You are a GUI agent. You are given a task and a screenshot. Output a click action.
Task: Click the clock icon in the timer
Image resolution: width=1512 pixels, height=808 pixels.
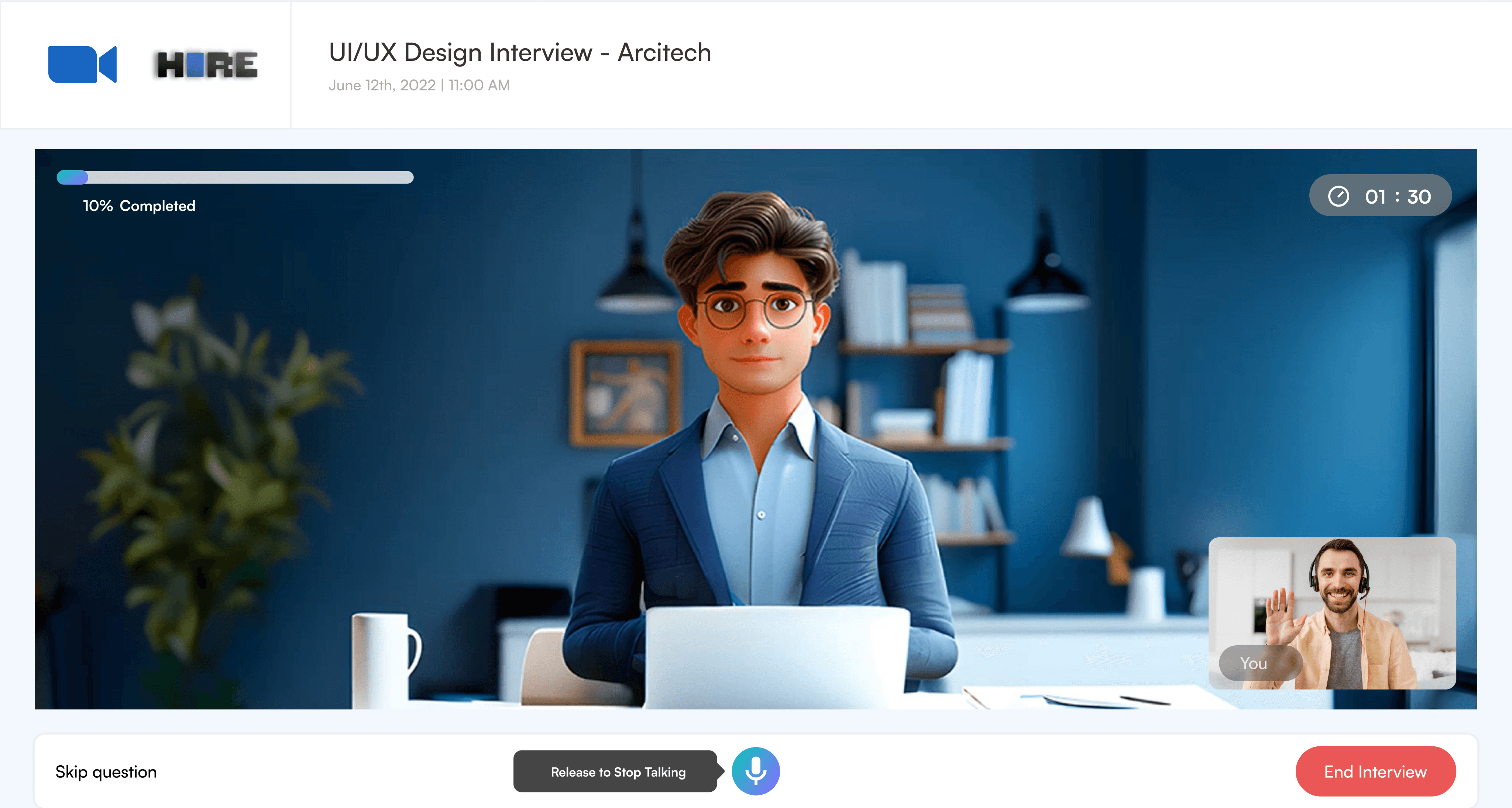click(x=1338, y=196)
